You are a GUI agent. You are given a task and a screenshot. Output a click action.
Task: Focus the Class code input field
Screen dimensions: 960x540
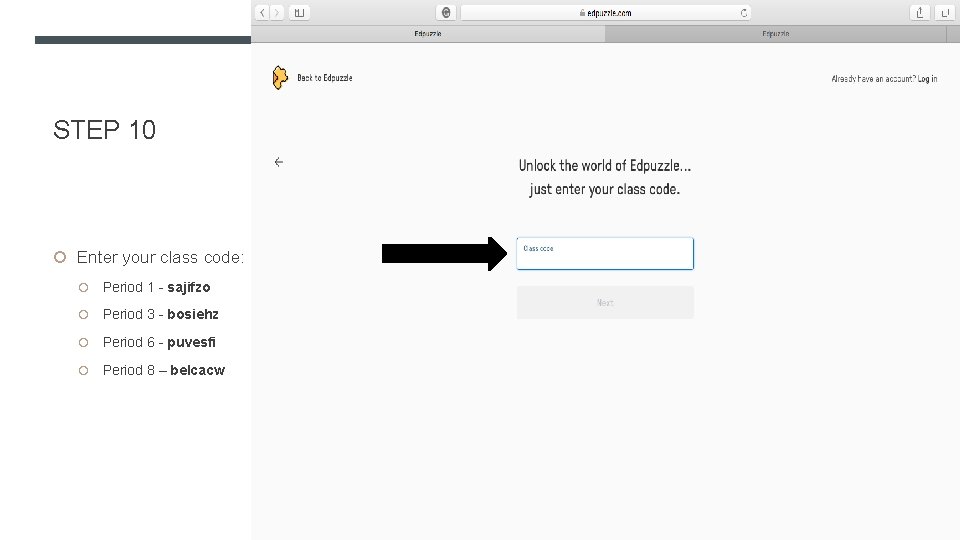point(605,253)
